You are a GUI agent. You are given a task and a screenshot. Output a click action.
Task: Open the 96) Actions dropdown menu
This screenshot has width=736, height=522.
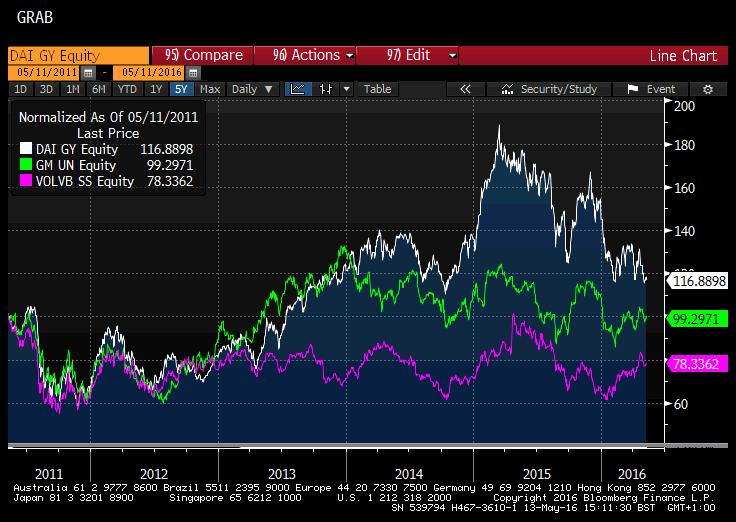click(305, 55)
